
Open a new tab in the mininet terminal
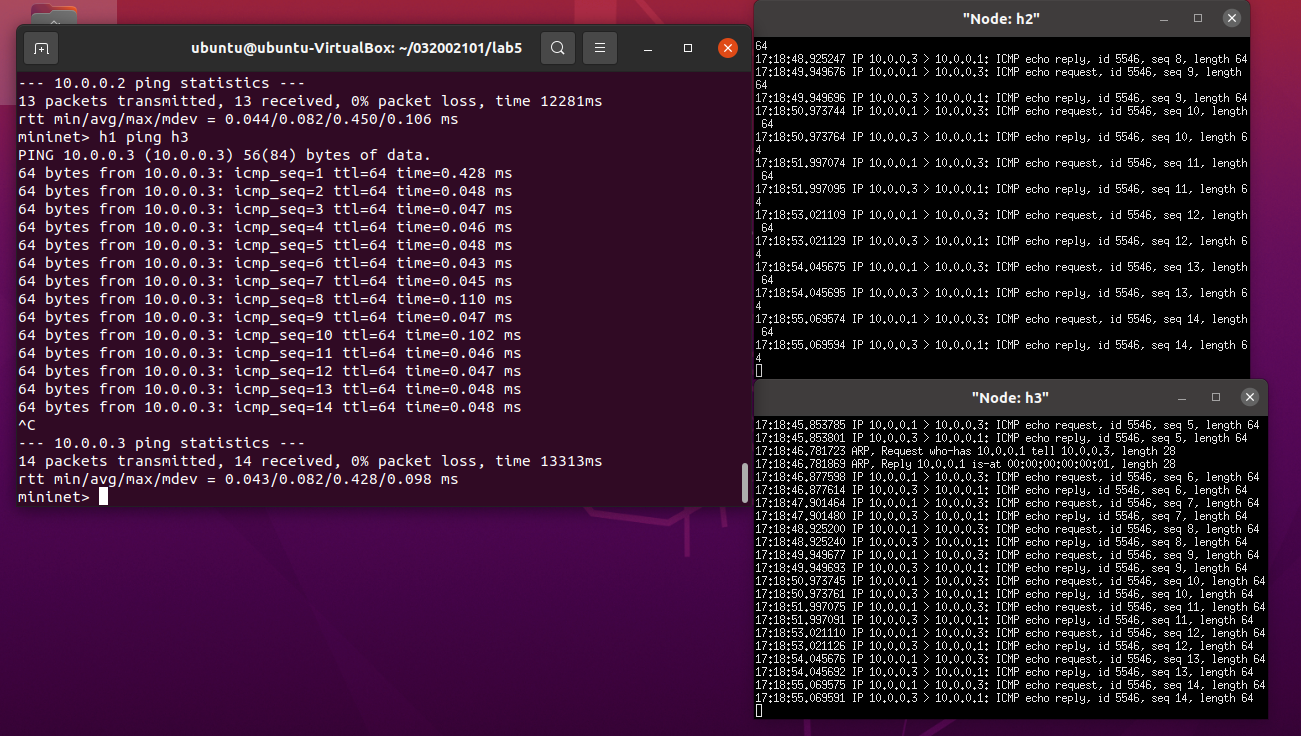41,48
